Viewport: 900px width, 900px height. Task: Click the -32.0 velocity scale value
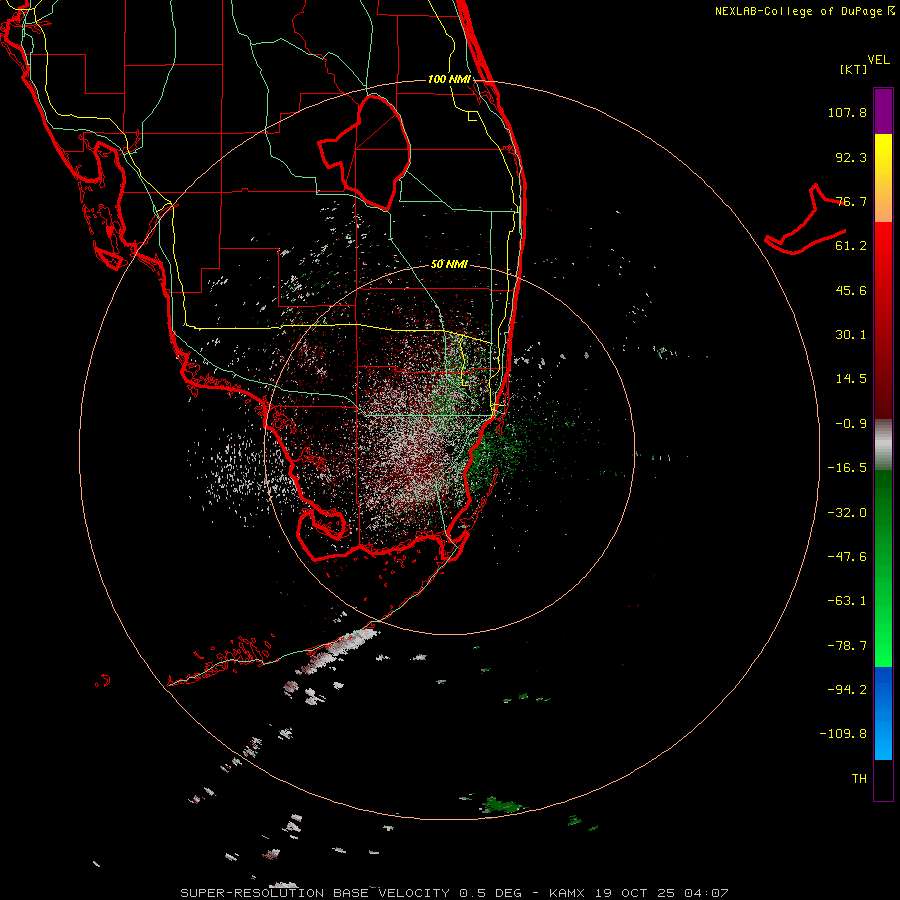tap(847, 513)
